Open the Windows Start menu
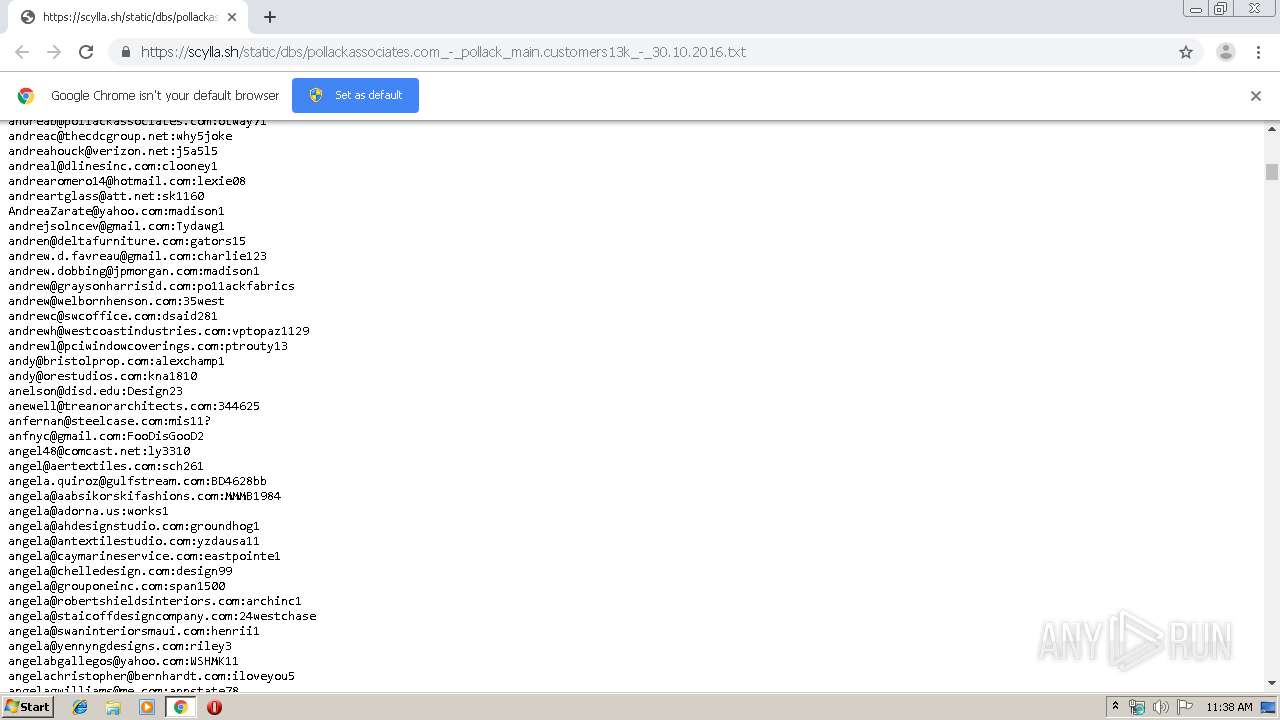 pyautogui.click(x=28, y=707)
